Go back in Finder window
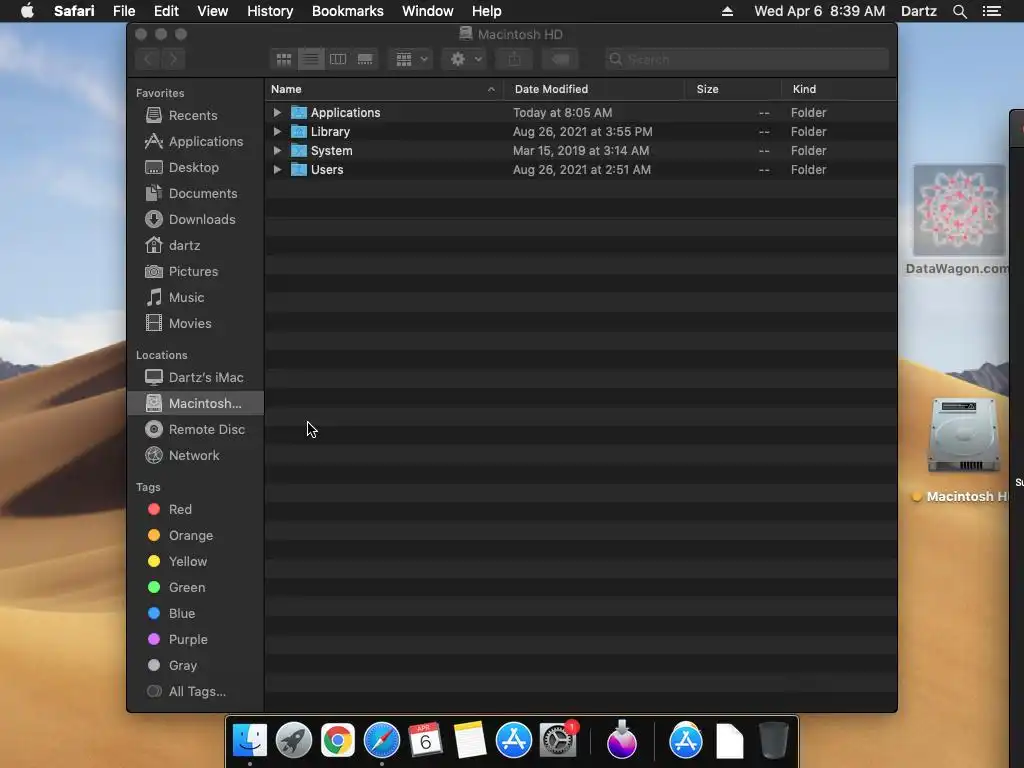 (x=148, y=59)
